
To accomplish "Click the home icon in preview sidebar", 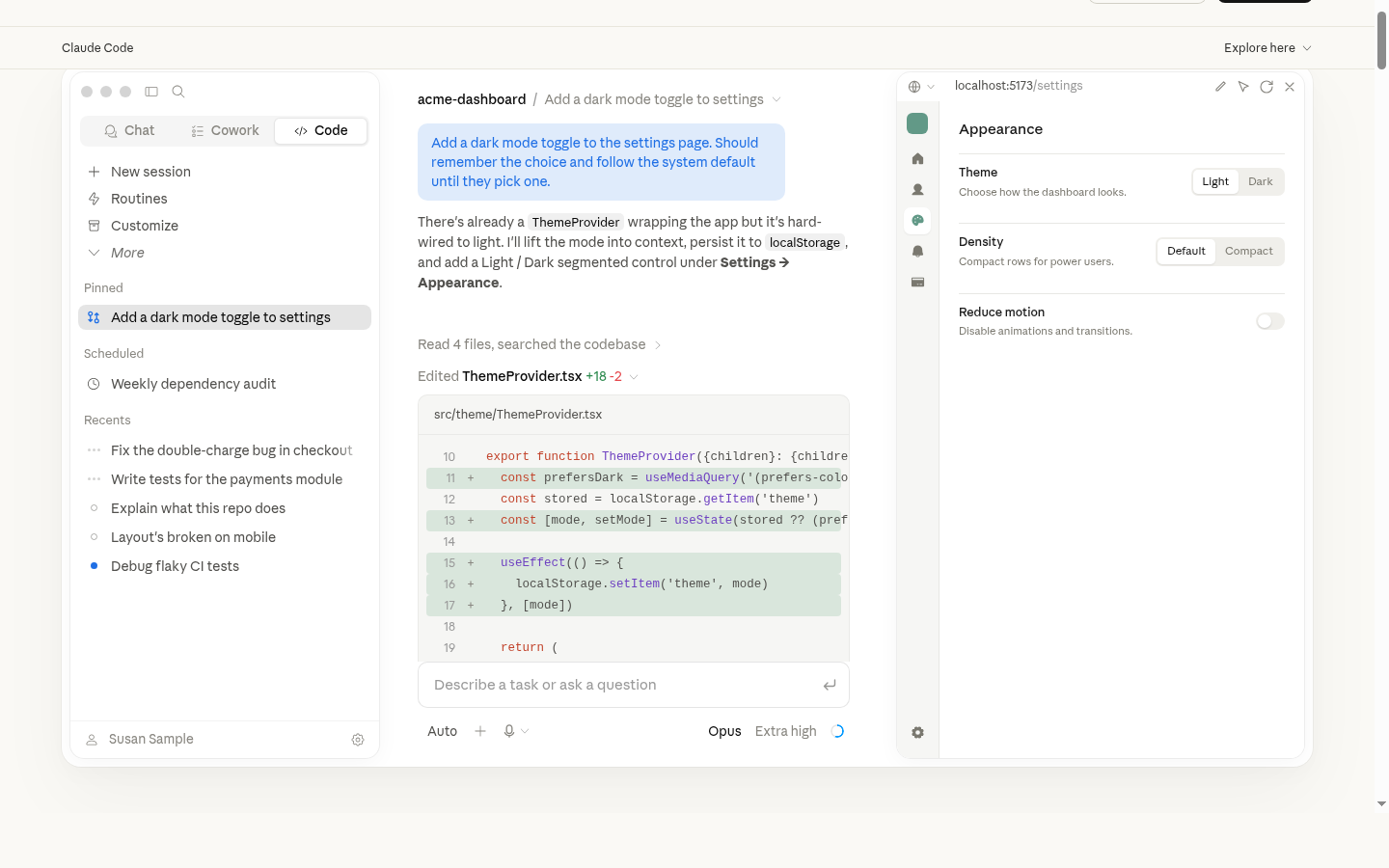I will [x=917, y=159].
